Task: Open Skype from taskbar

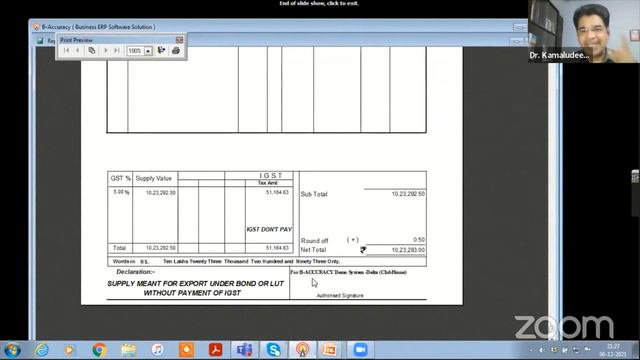Action: 273,350
